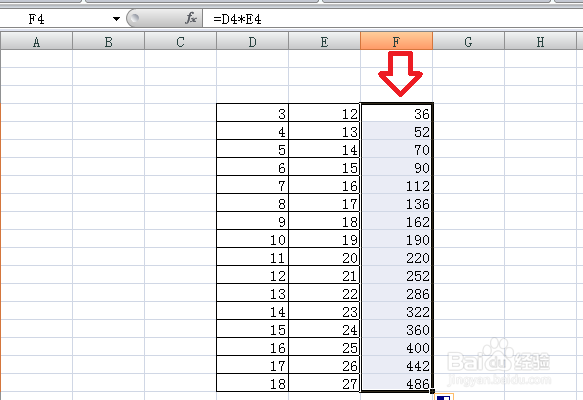This screenshot has width=583, height=400.
Task: Select column A header
Action: [x=36, y=41]
